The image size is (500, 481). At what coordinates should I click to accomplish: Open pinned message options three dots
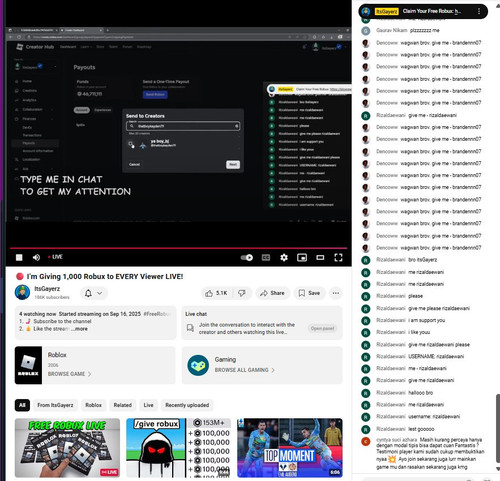(x=479, y=11)
